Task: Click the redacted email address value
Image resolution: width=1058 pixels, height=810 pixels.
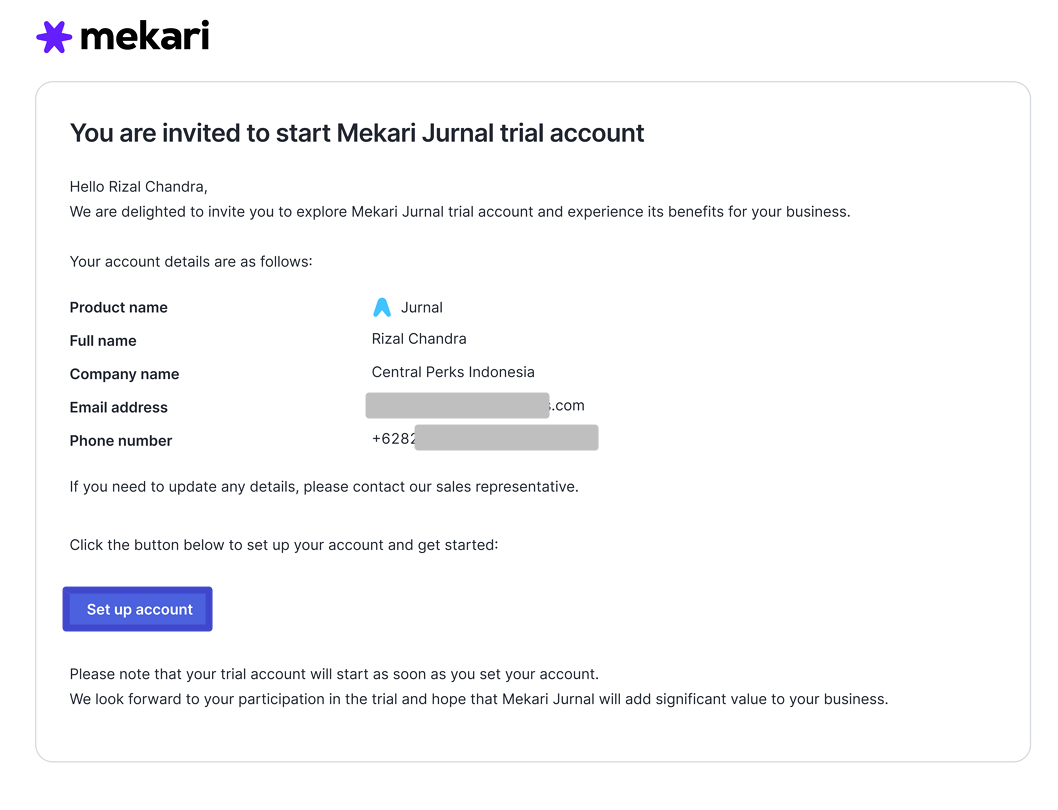Action: (475, 405)
